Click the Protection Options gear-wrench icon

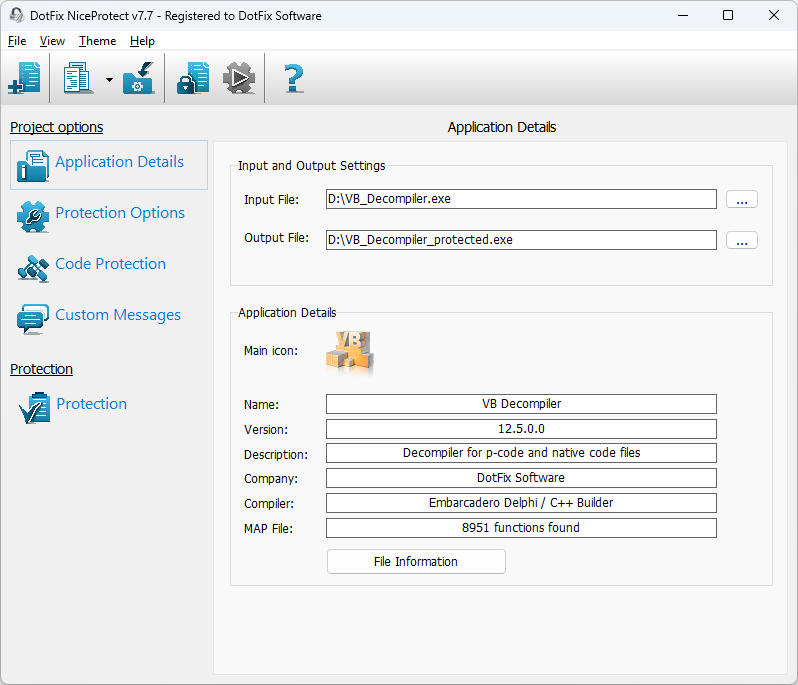(x=33, y=216)
